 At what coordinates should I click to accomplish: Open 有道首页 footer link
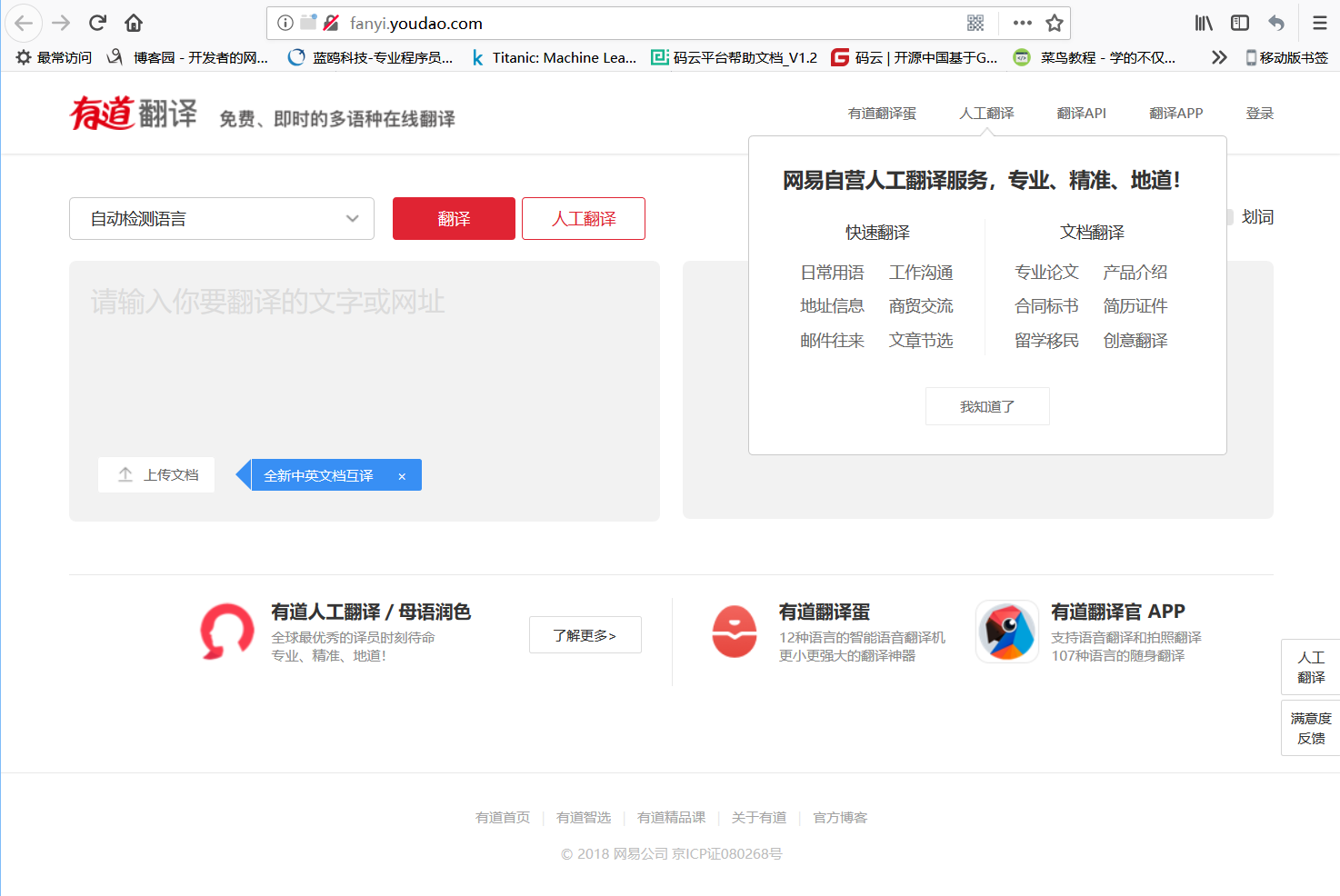click(503, 818)
